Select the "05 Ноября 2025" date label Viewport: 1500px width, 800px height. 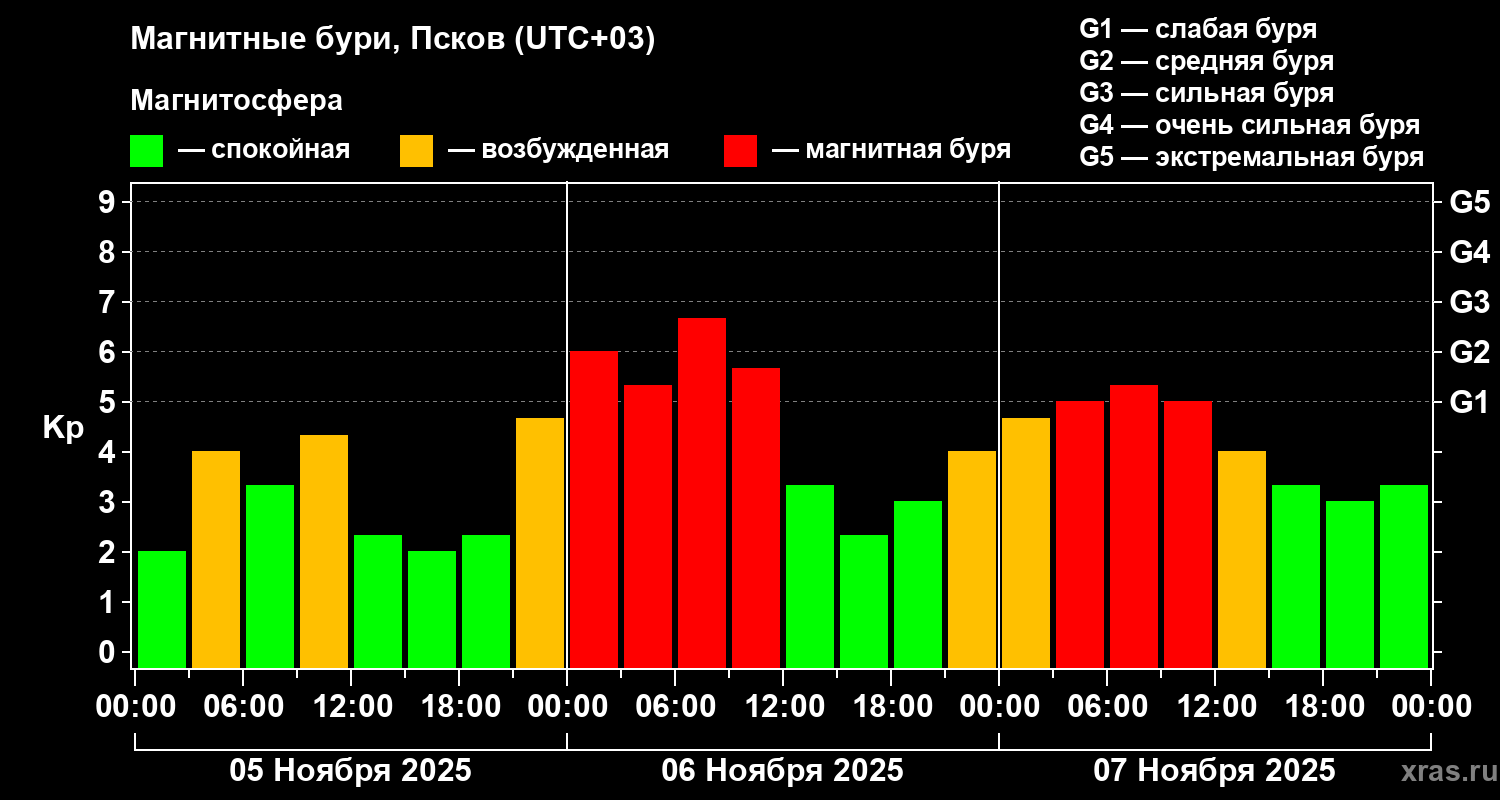(x=350, y=771)
